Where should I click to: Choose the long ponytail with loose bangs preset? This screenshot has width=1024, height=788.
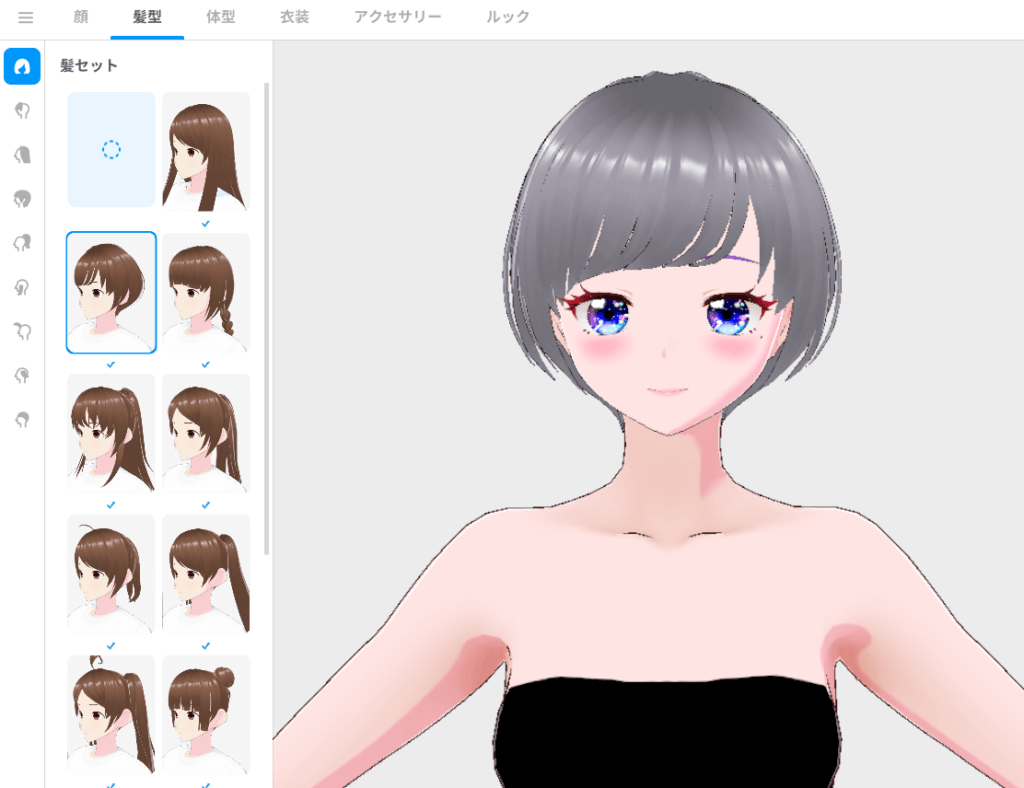click(x=111, y=433)
